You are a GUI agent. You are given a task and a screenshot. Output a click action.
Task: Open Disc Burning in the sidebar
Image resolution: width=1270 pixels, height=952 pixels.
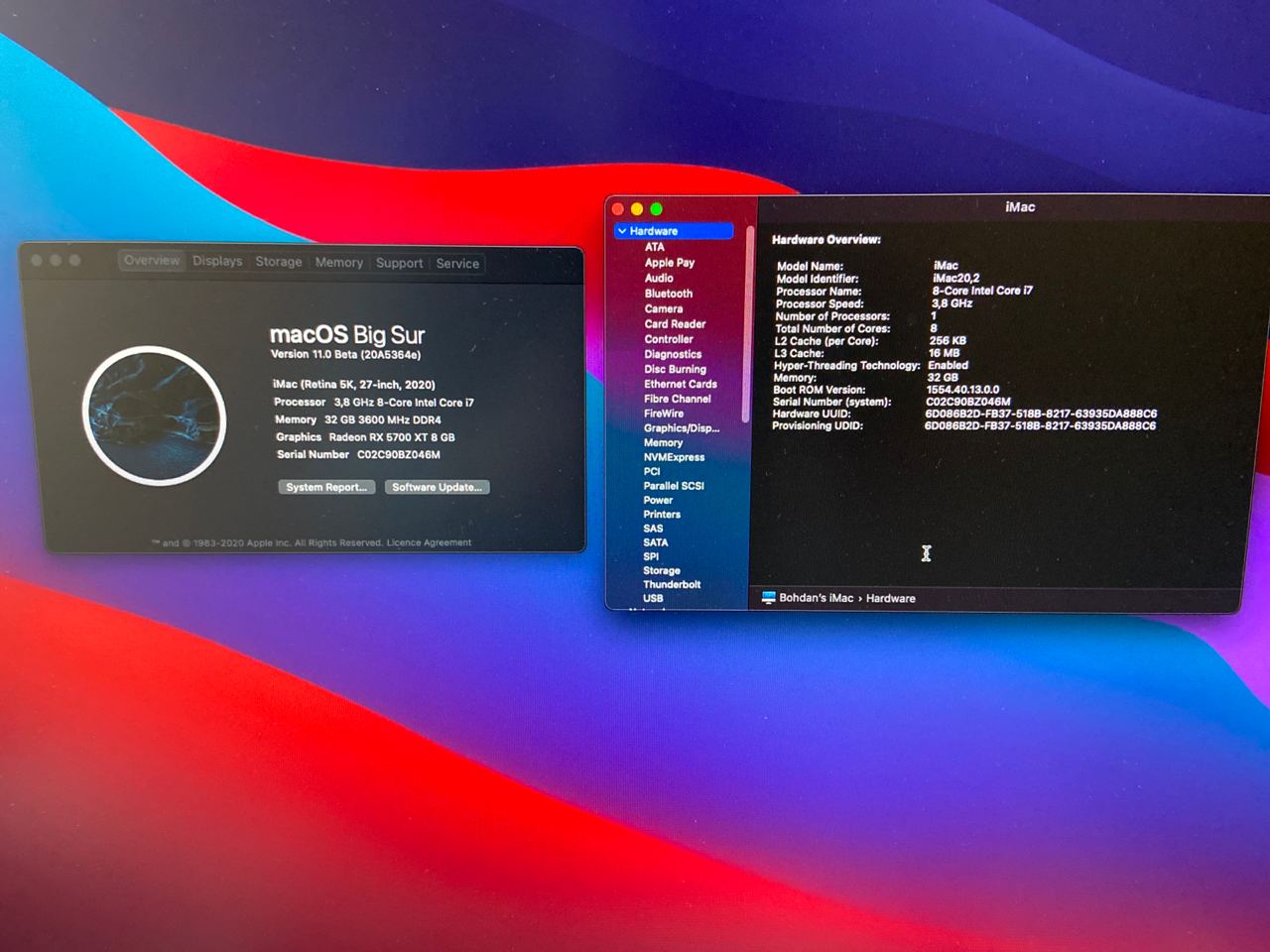coord(675,369)
